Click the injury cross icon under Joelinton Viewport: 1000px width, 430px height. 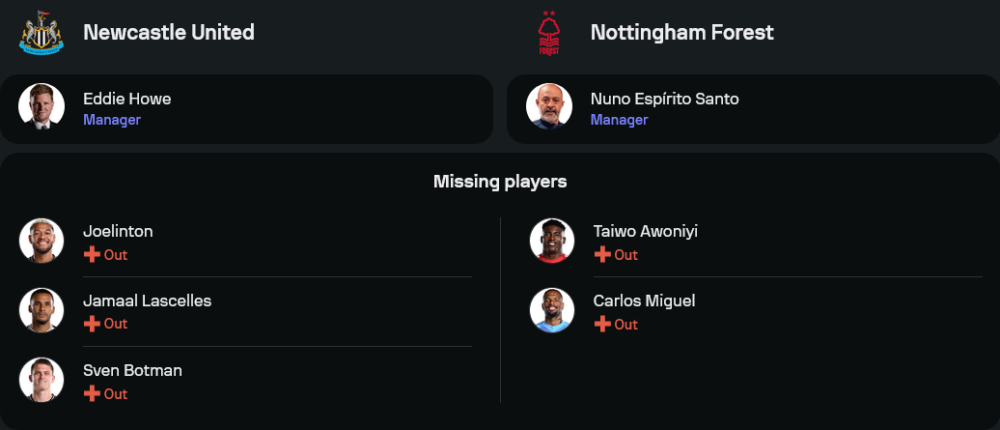[91, 255]
